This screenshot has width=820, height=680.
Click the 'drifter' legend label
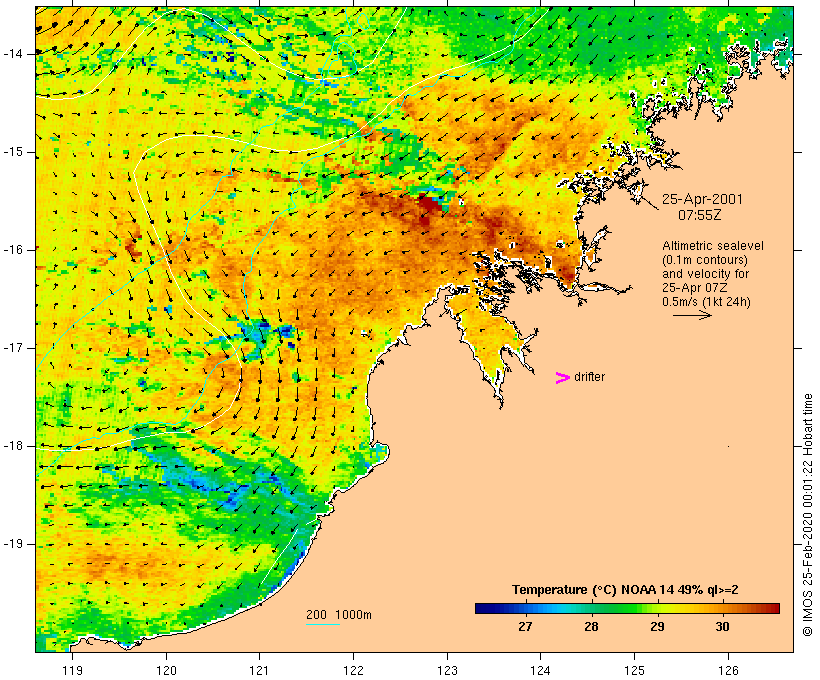pos(589,377)
